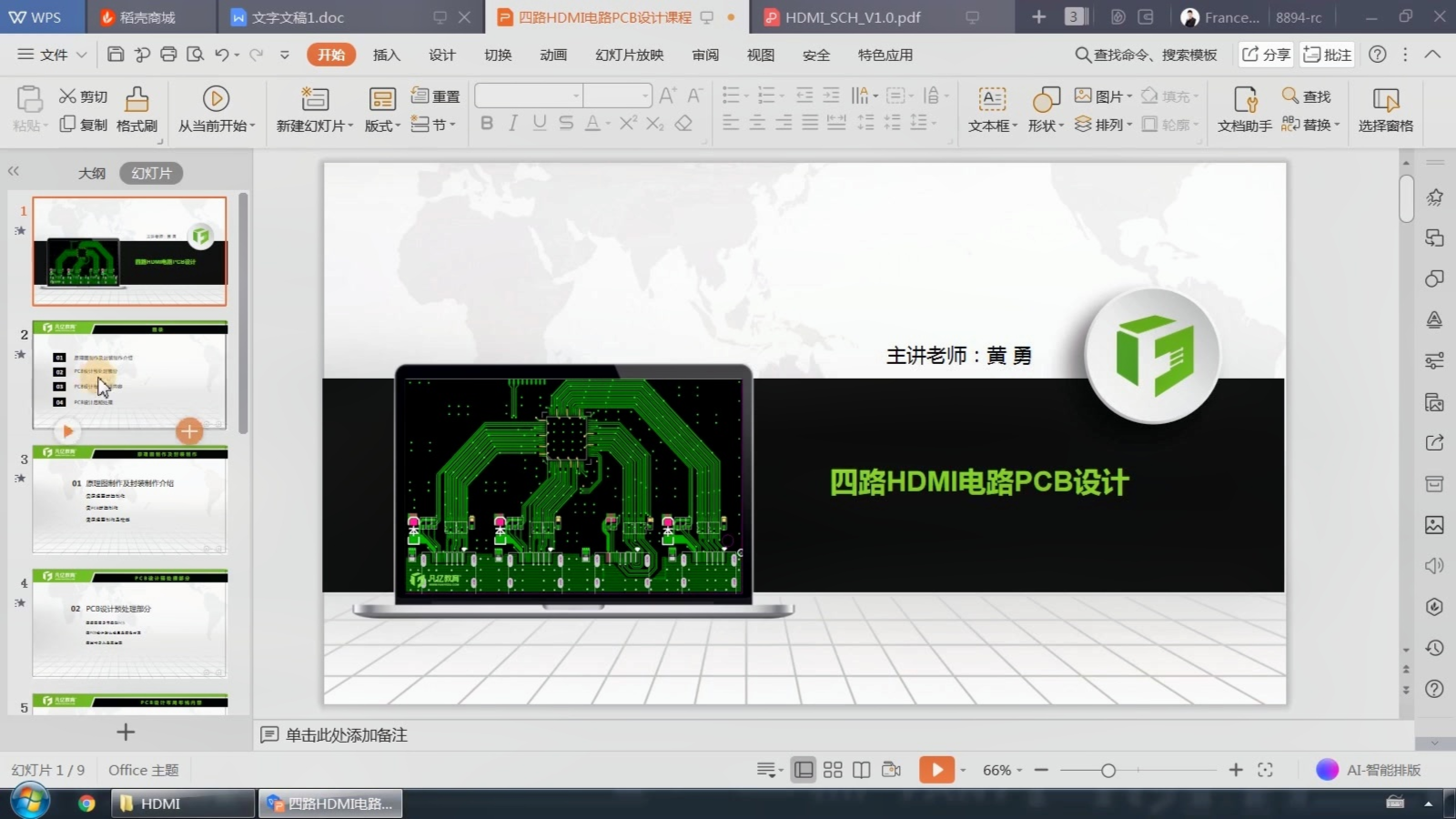
Task: Click the Print icon in quick toolbar
Action: pos(168,55)
